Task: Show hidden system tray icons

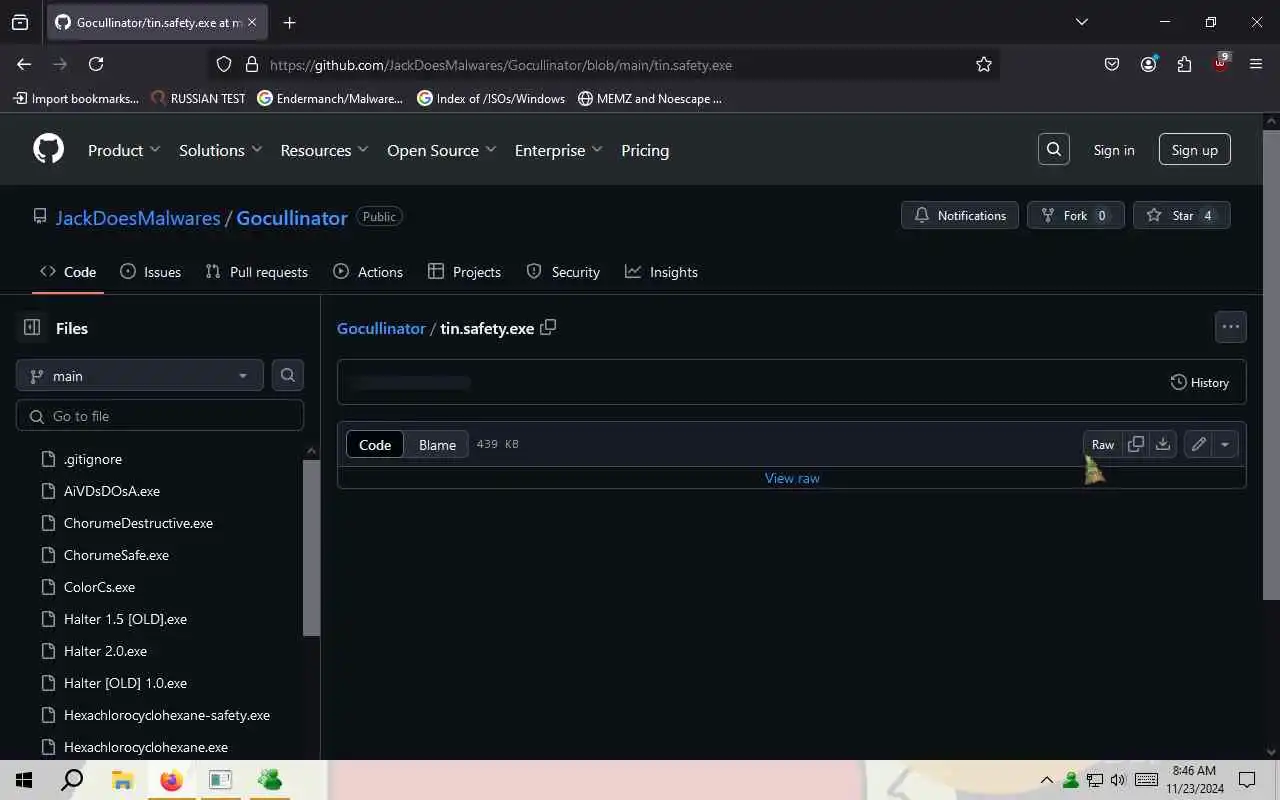Action: coord(1046,780)
